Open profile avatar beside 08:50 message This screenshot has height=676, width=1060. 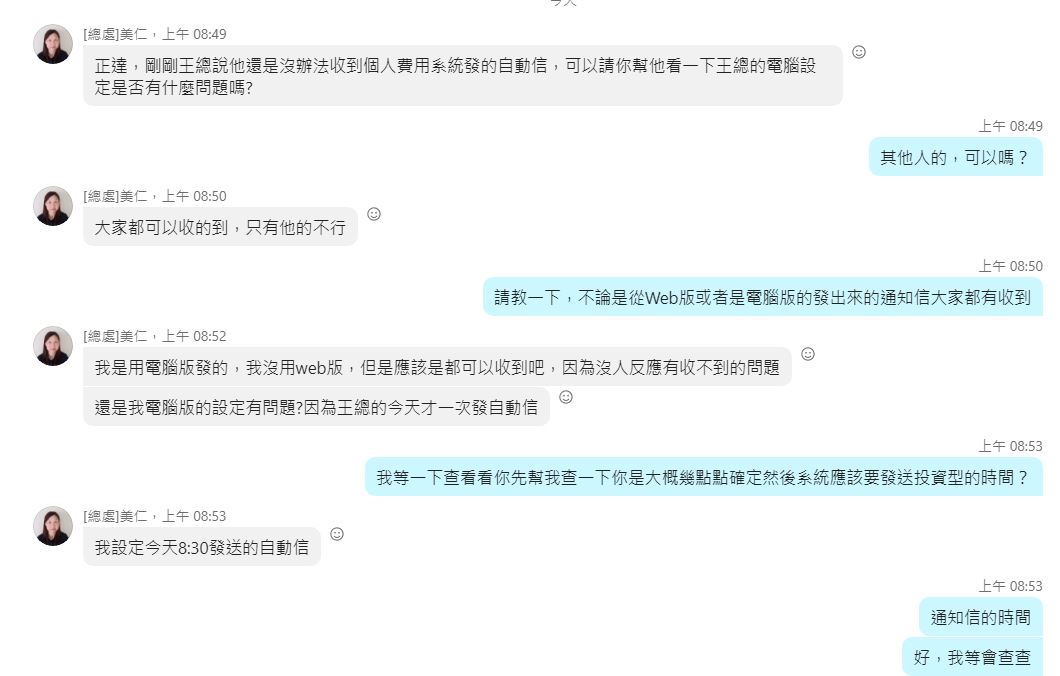[53, 206]
